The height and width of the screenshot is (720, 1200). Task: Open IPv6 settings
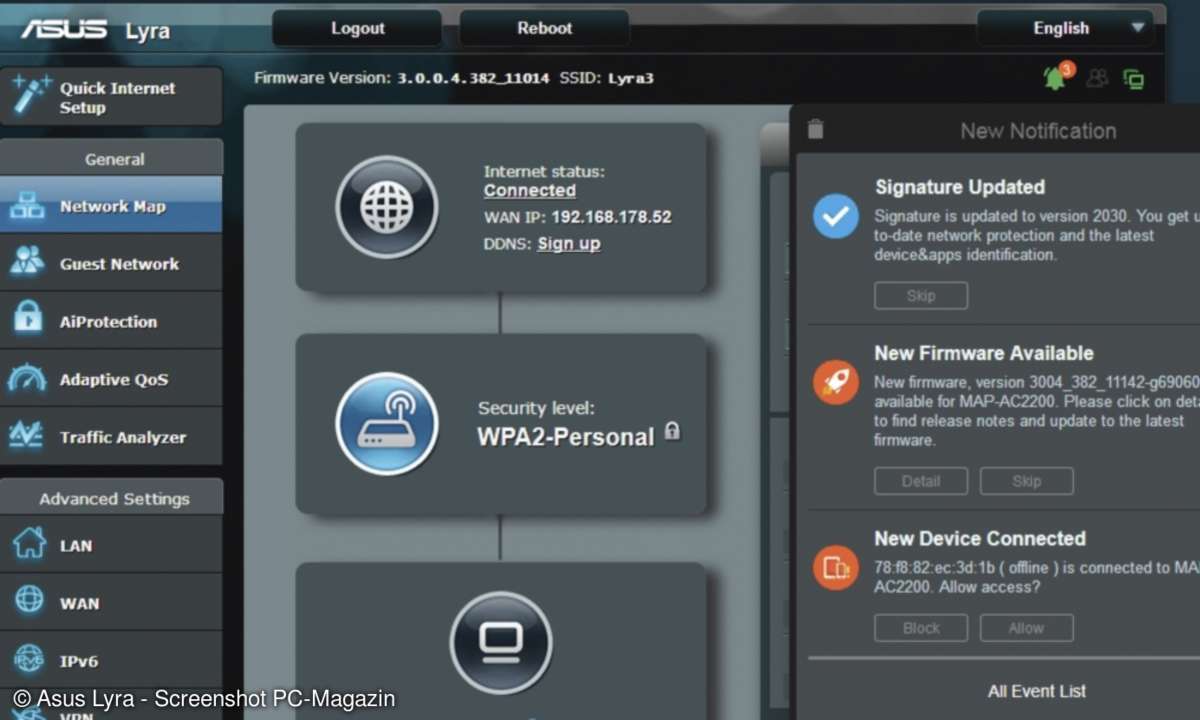point(111,661)
